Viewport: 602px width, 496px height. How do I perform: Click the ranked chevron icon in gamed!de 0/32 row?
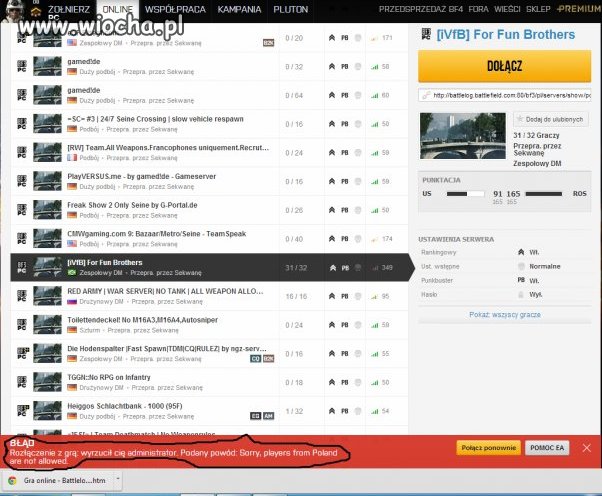(x=332, y=66)
